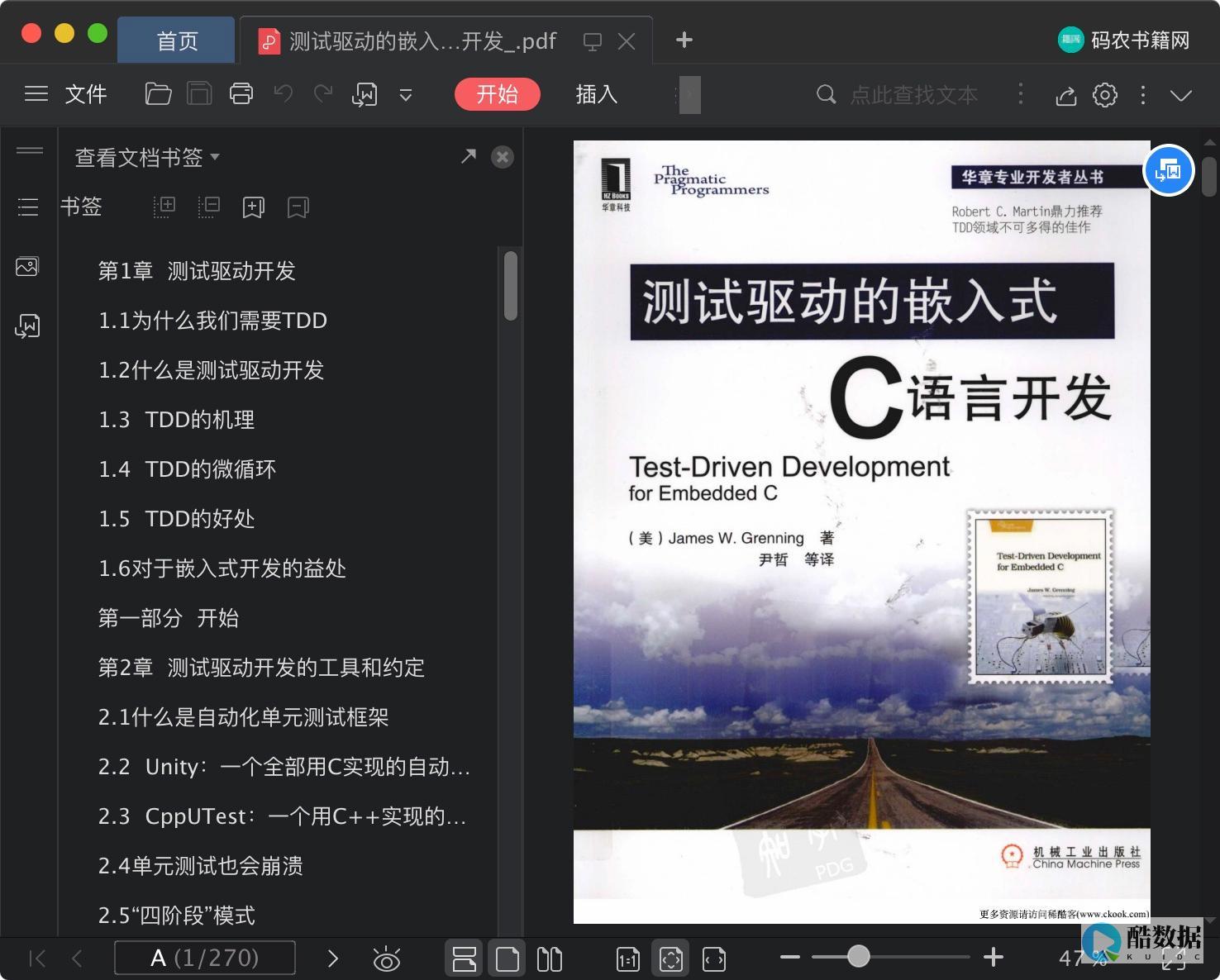Open bookmark 1.4 TDD的微循环
Image resolution: width=1220 pixels, height=980 pixels.
click(x=188, y=469)
